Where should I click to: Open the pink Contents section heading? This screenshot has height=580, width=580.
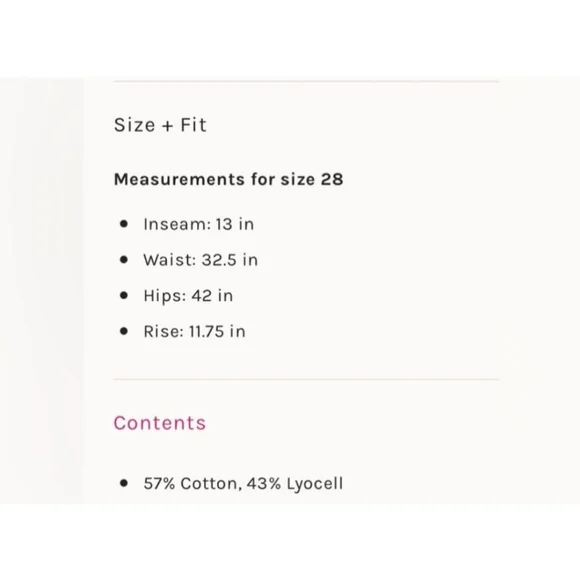point(159,423)
